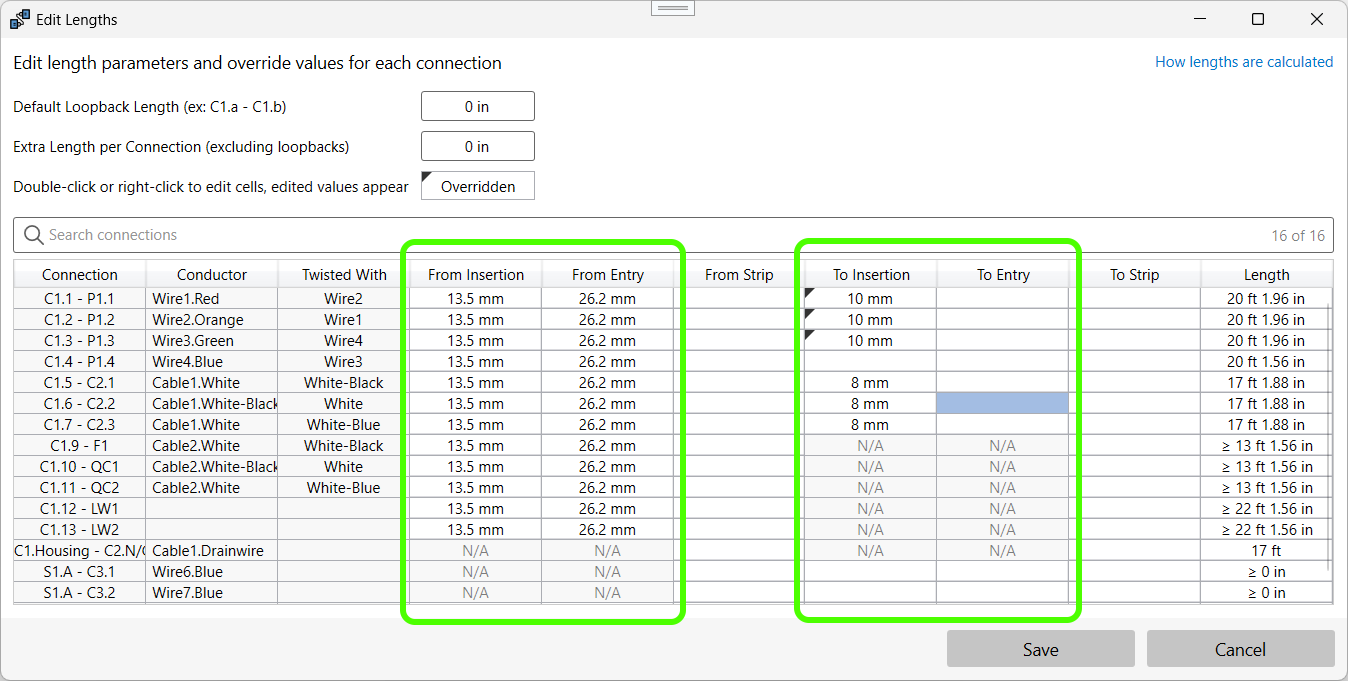
Task: Select the C1.Housing - C2.N/C connection cell
Action: (80, 550)
